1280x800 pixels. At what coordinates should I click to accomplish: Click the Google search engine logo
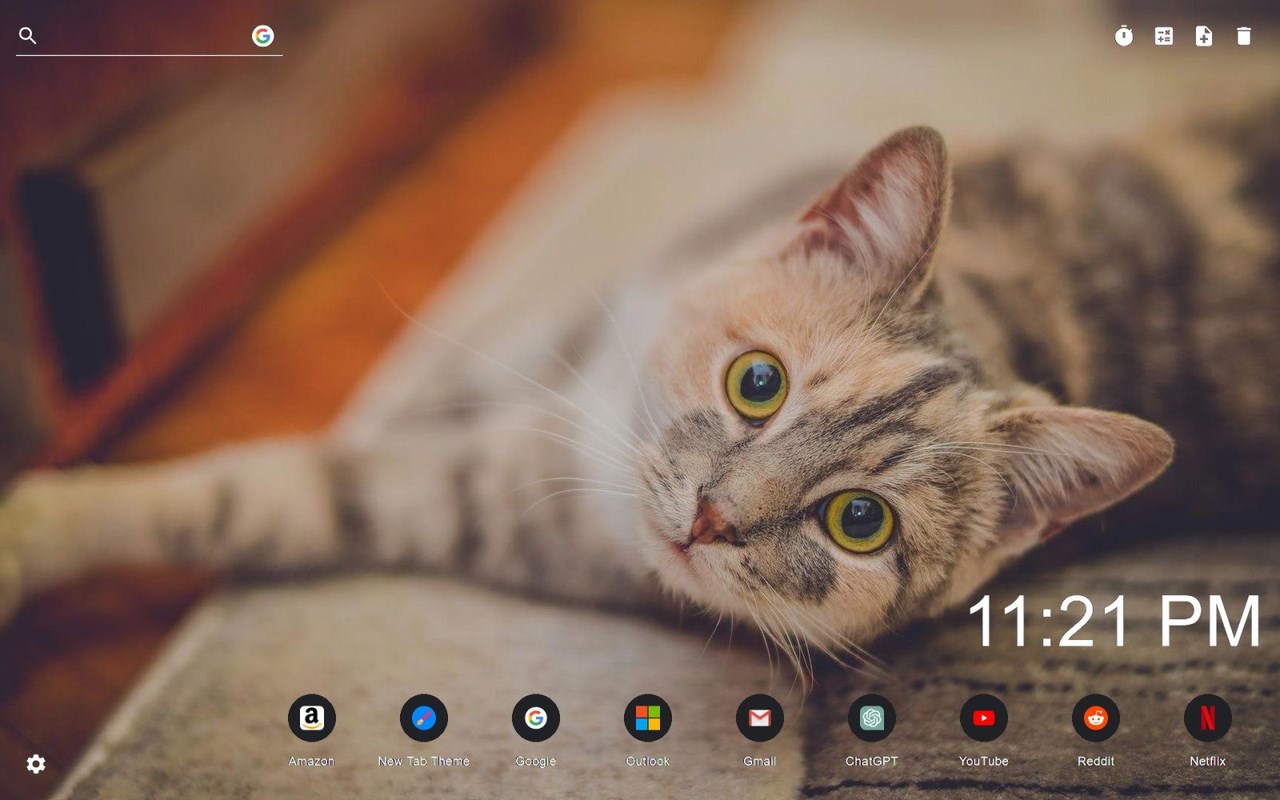(x=263, y=36)
